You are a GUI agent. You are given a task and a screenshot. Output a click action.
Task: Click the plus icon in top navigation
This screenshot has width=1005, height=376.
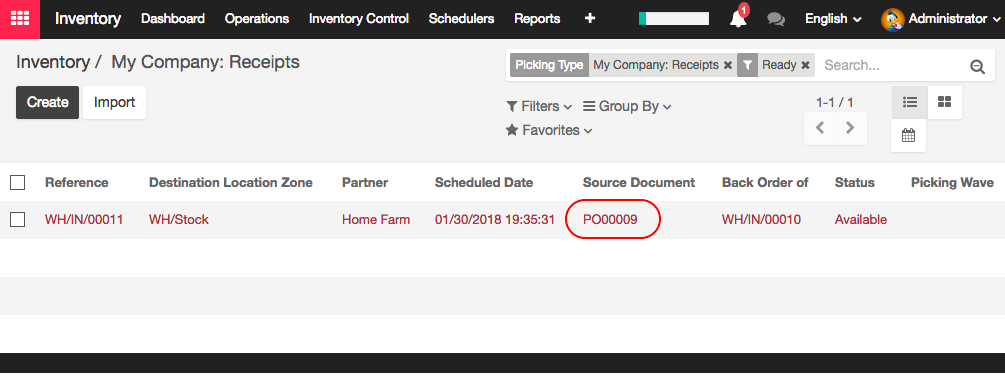(590, 19)
